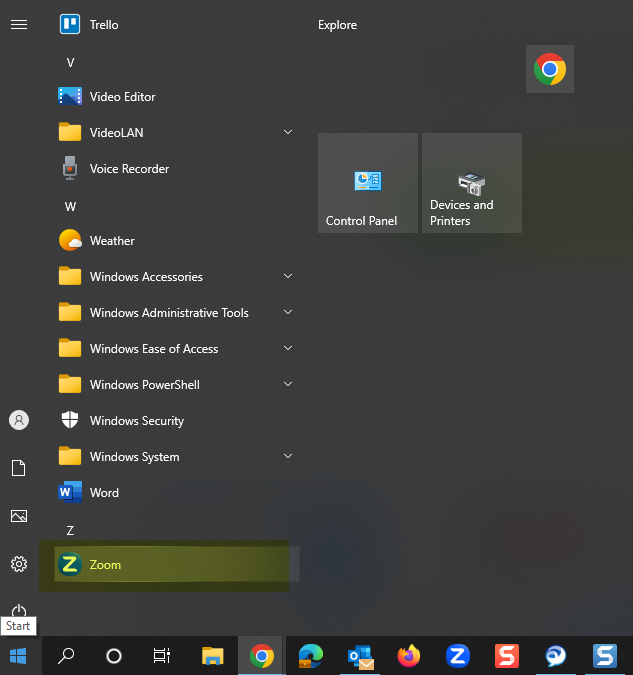Expand the Windows System chevron
The width and height of the screenshot is (633, 675).
[x=288, y=456]
